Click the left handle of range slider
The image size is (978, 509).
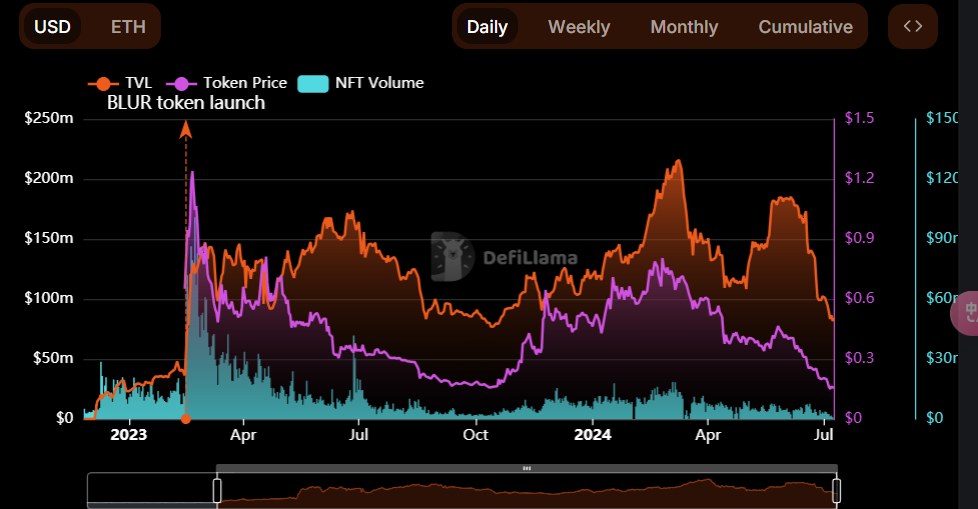point(217,490)
